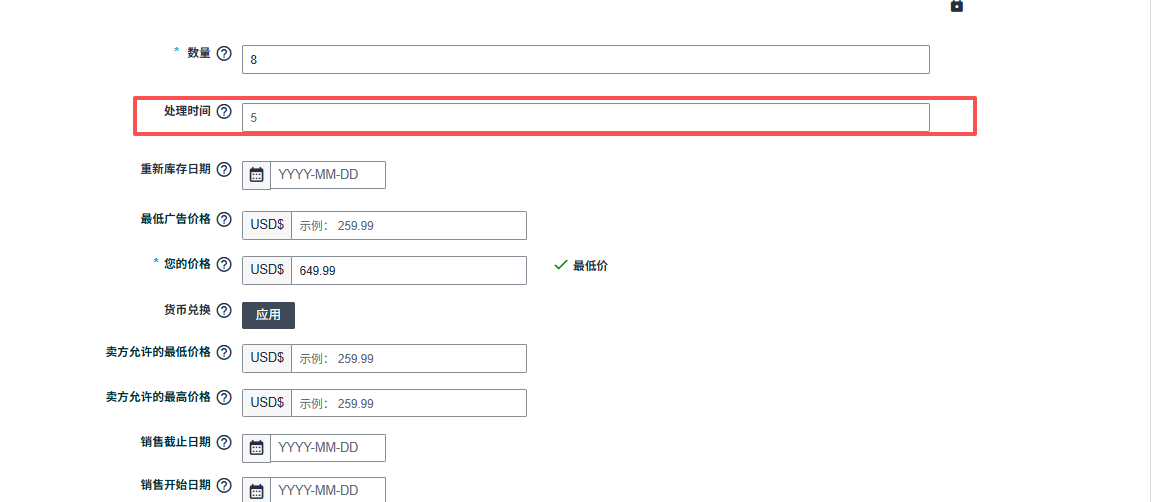Click help icon for 卖方允许的最低价格
1151x502 pixels.
[224, 353]
